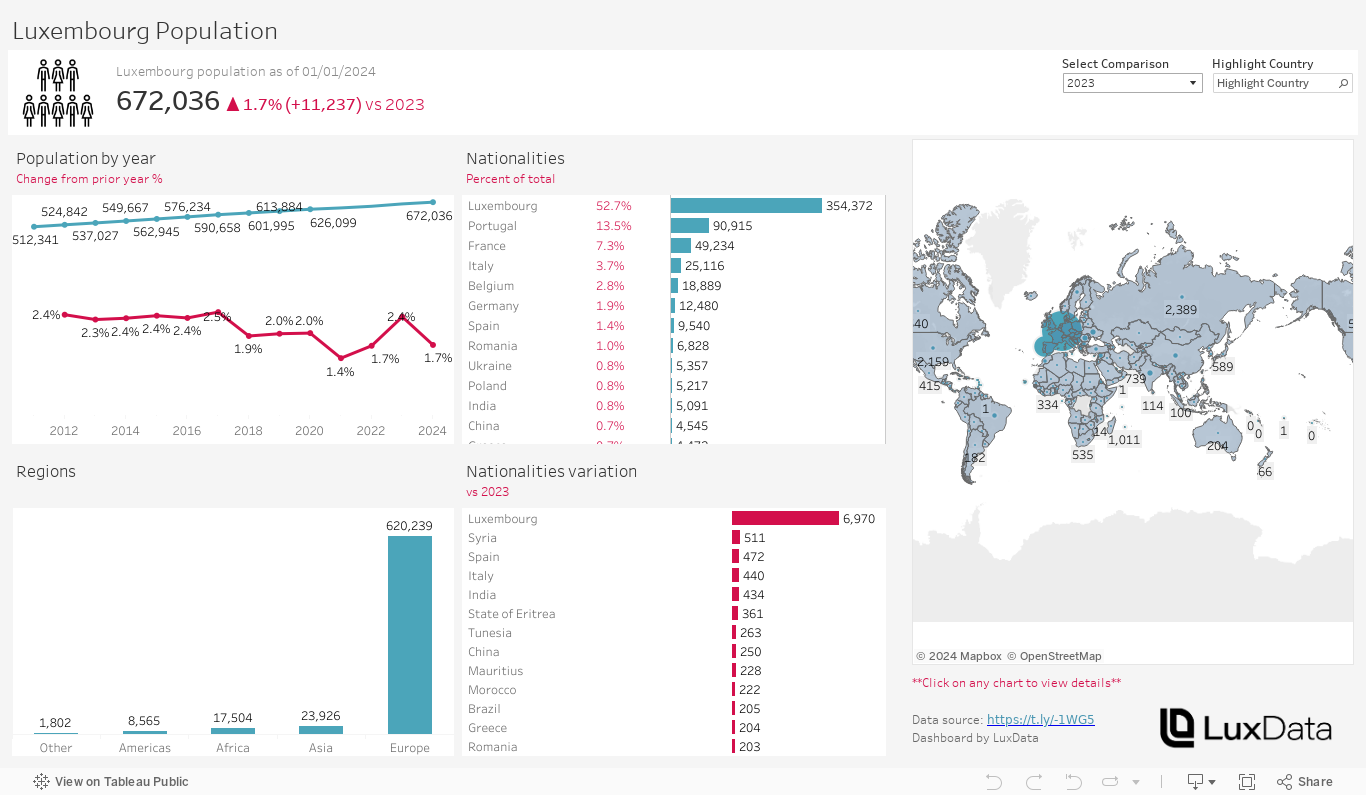
Task: Click the France bar showing 49,234
Action: point(681,245)
